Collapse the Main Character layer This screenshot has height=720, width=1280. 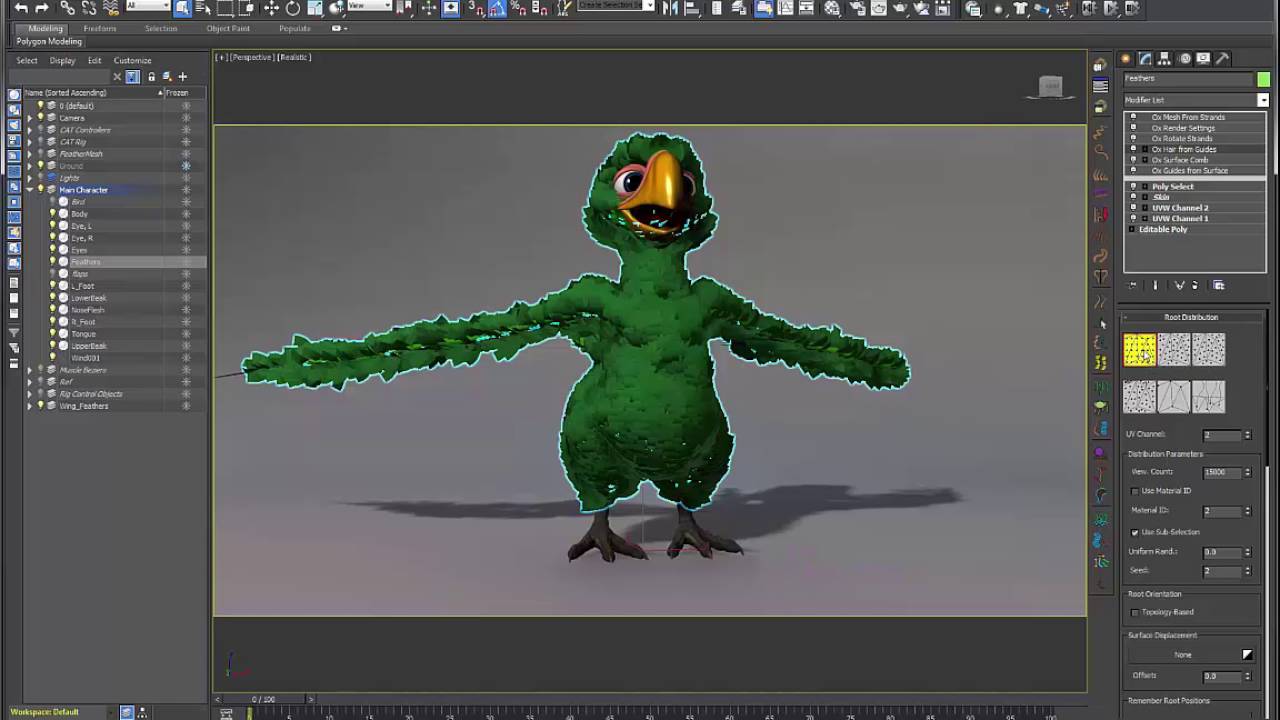point(29,190)
